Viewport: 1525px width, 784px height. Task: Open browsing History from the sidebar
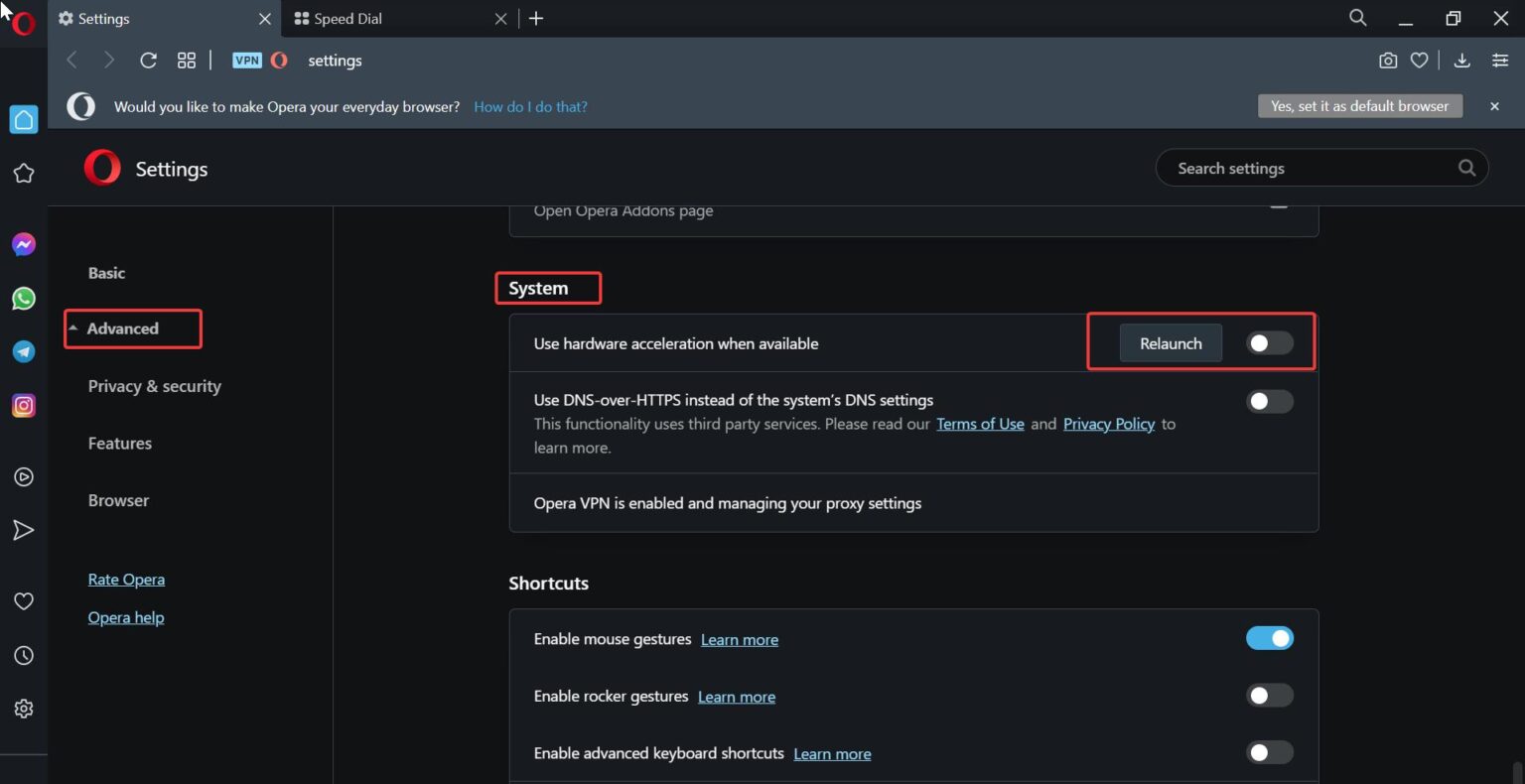(x=23, y=654)
